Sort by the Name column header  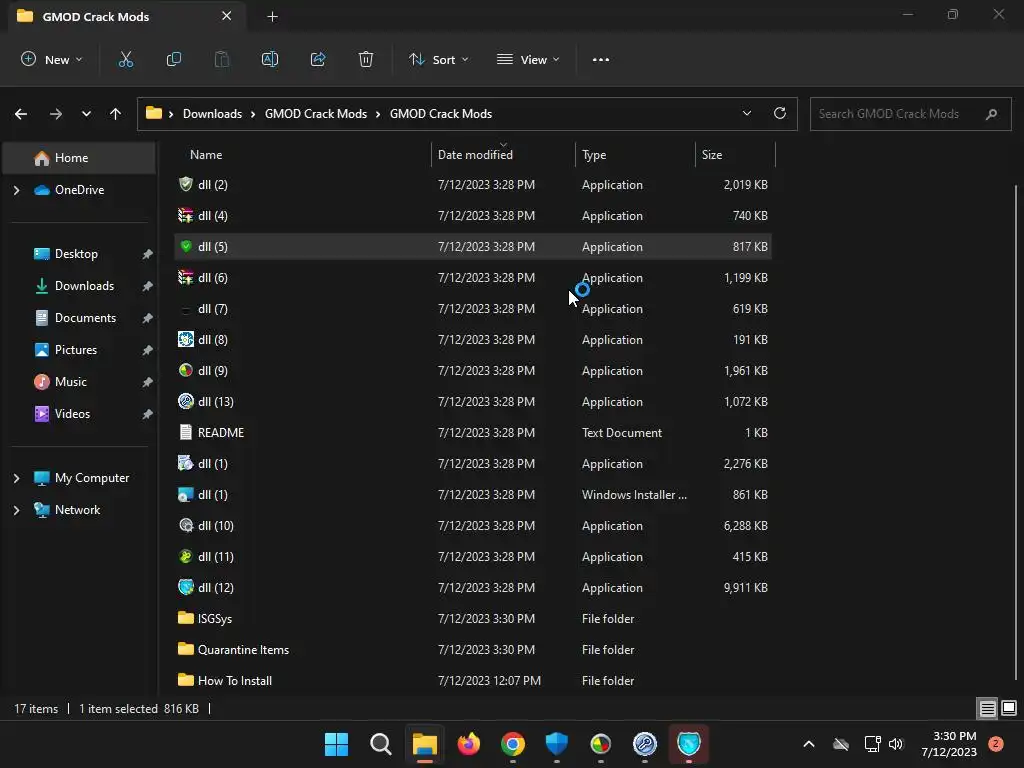[206, 155]
